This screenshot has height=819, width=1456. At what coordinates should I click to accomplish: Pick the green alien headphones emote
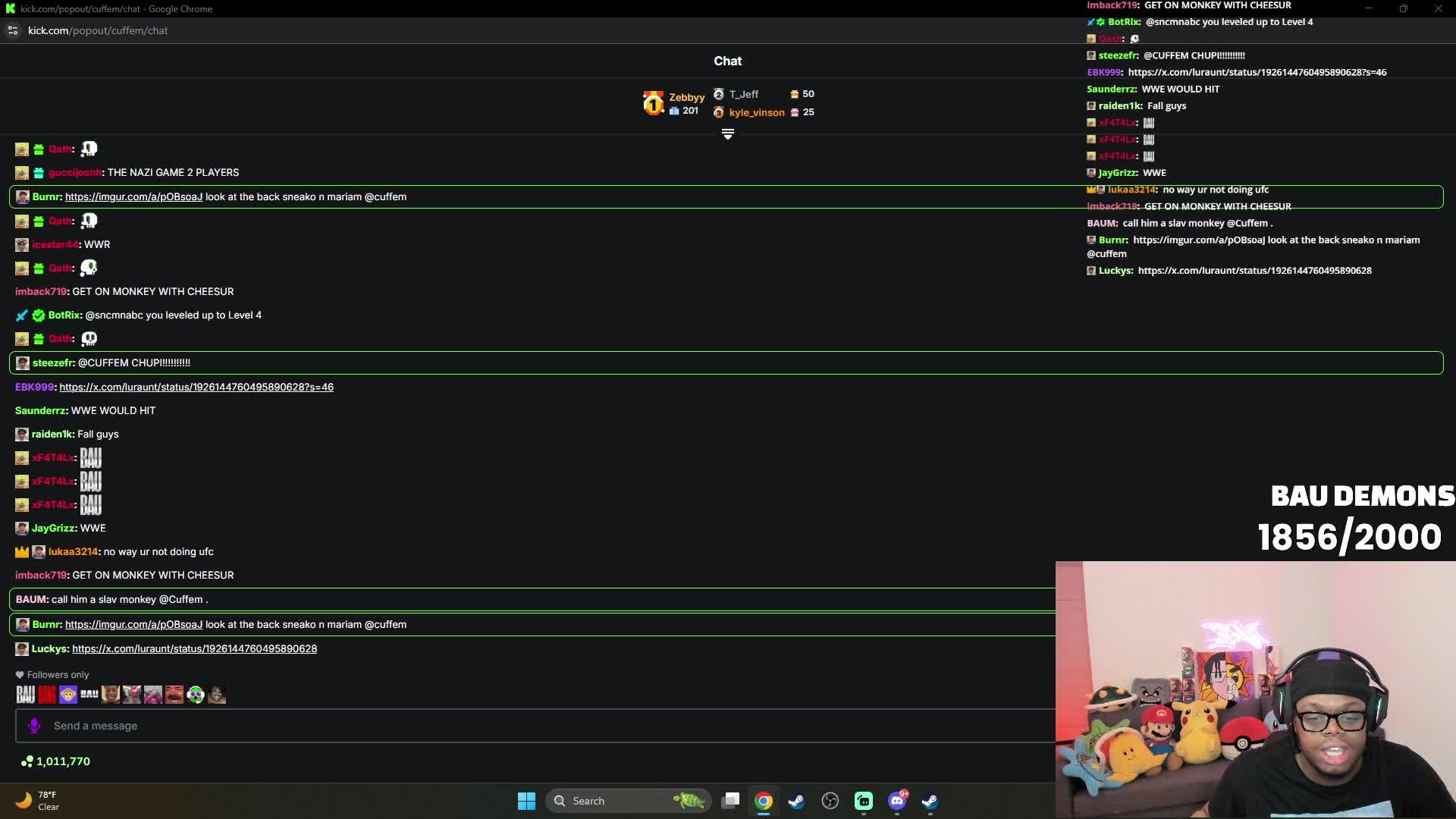(x=196, y=695)
